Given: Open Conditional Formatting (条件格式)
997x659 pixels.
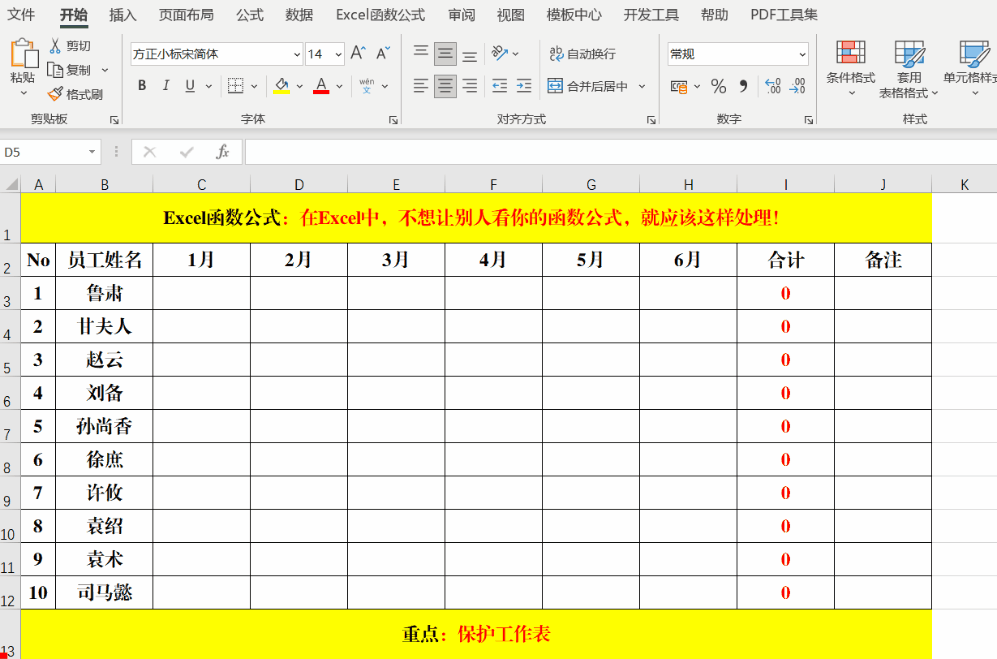Looking at the screenshot, I should click(851, 67).
